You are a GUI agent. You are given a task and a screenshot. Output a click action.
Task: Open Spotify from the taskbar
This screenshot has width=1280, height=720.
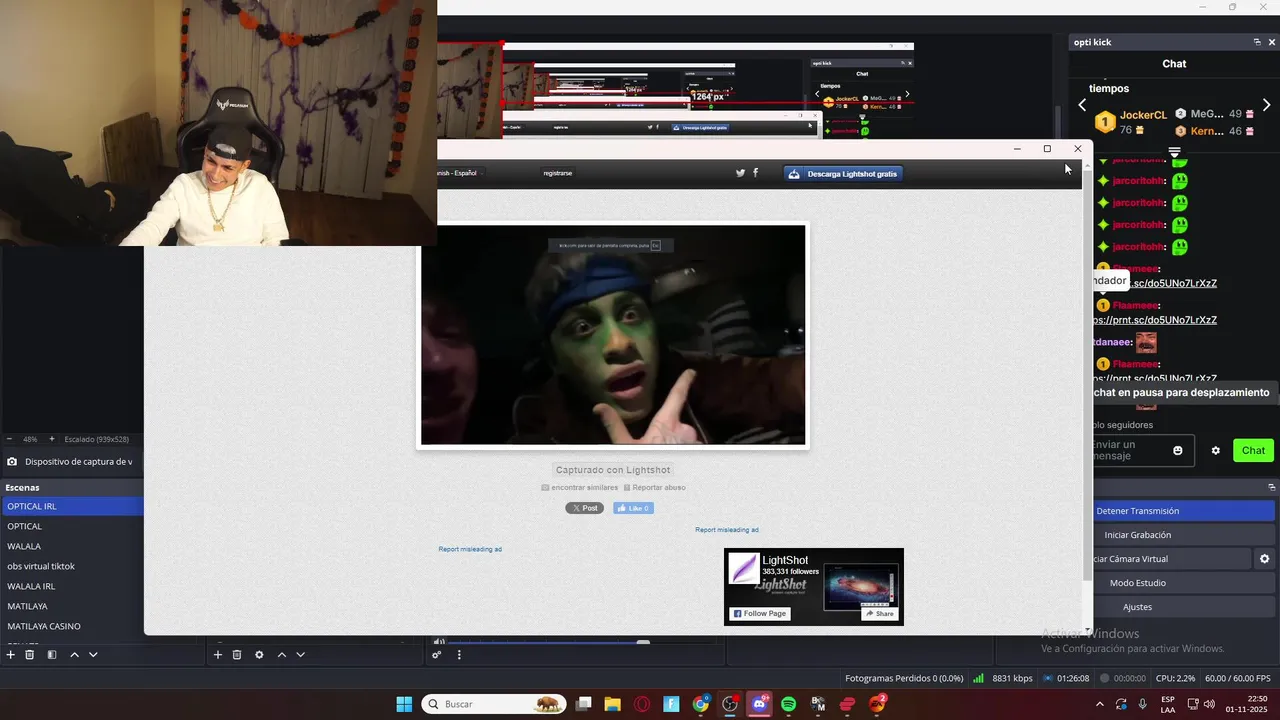[x=788, y=704]
